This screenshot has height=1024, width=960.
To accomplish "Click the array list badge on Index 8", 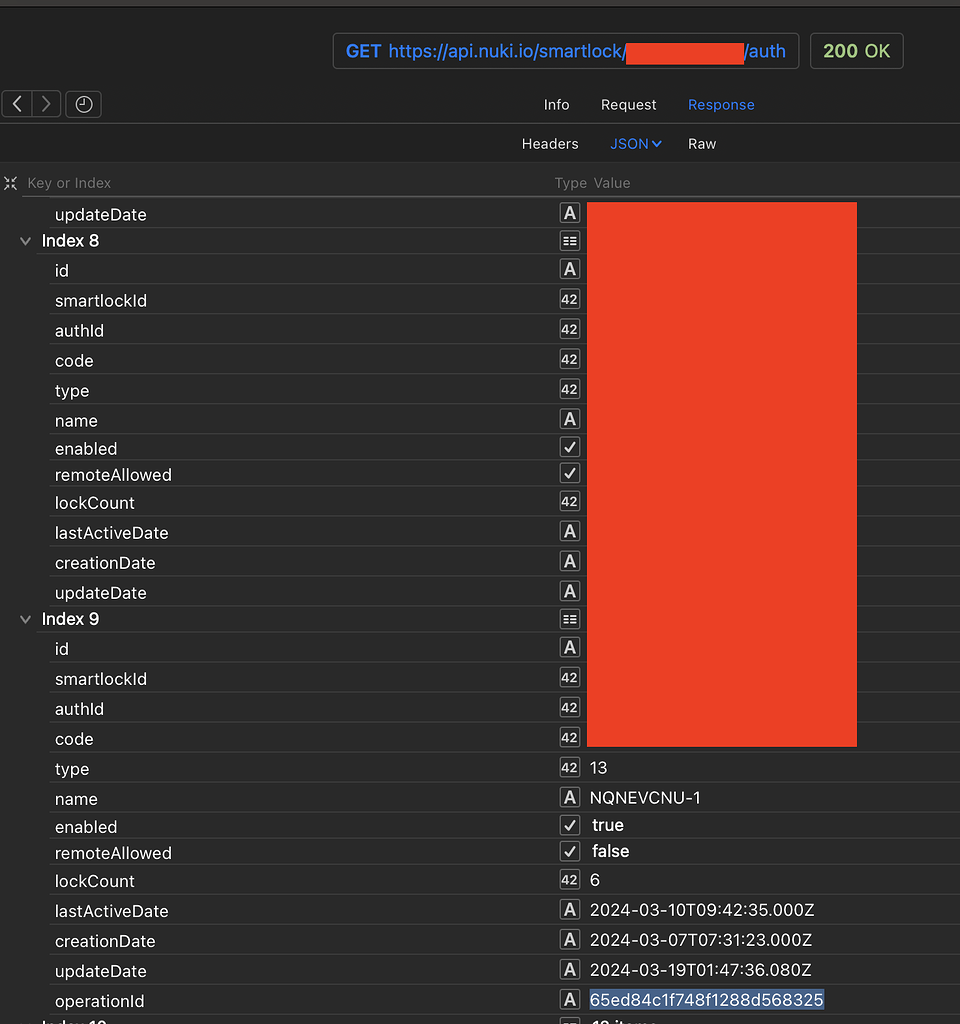I will (569, 240).
